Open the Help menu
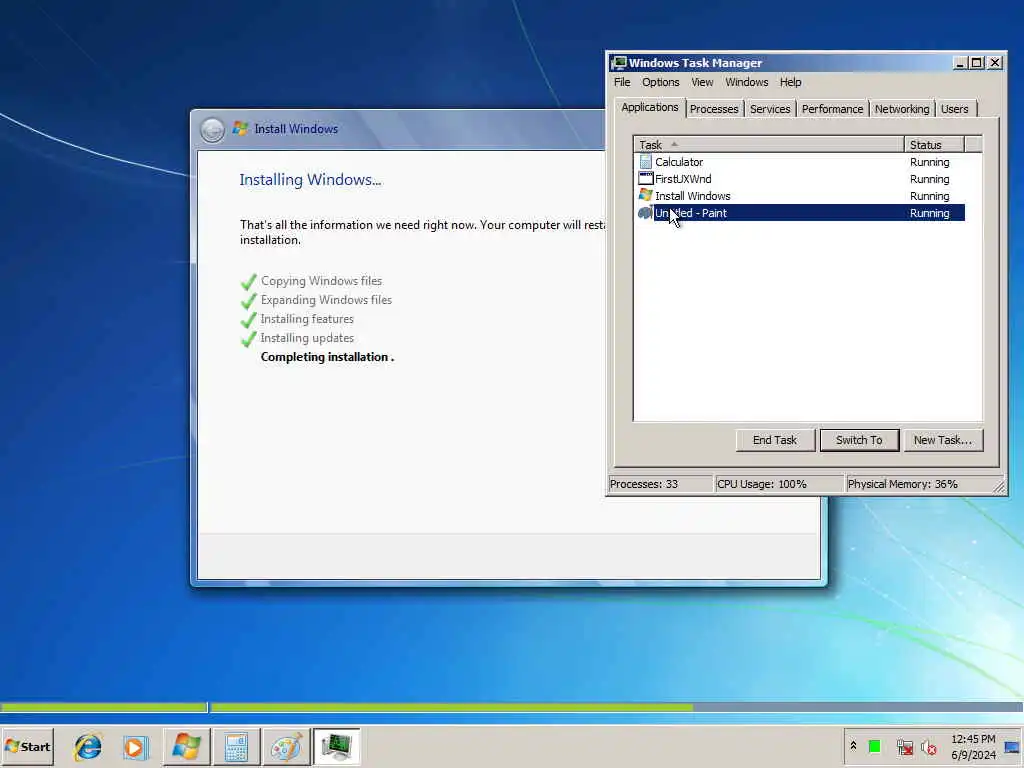This screenshot has height=768, width=1024. click(x=790, y=82)
